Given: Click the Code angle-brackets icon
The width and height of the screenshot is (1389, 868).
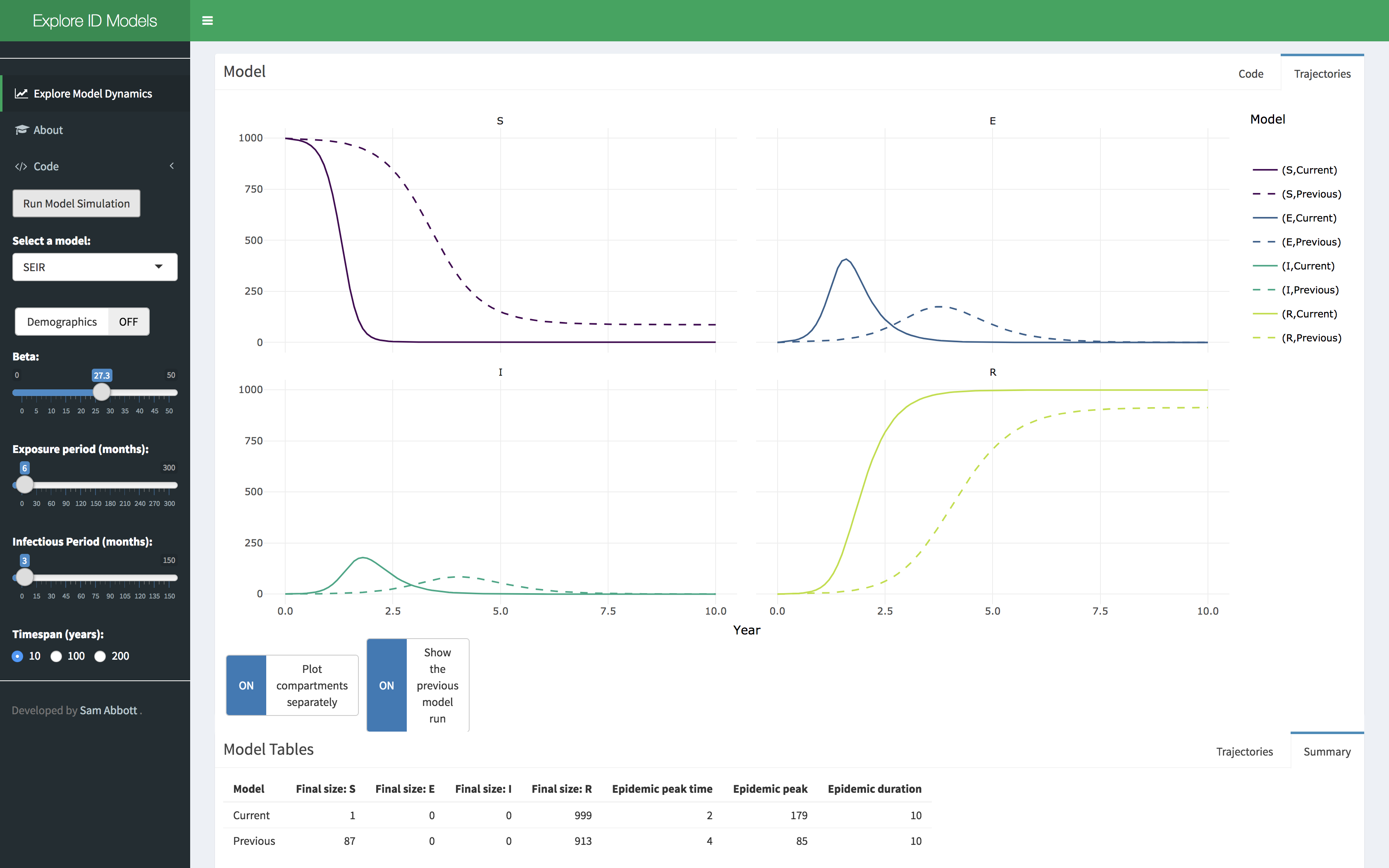Looking at the screenshot, I should 21,167.
